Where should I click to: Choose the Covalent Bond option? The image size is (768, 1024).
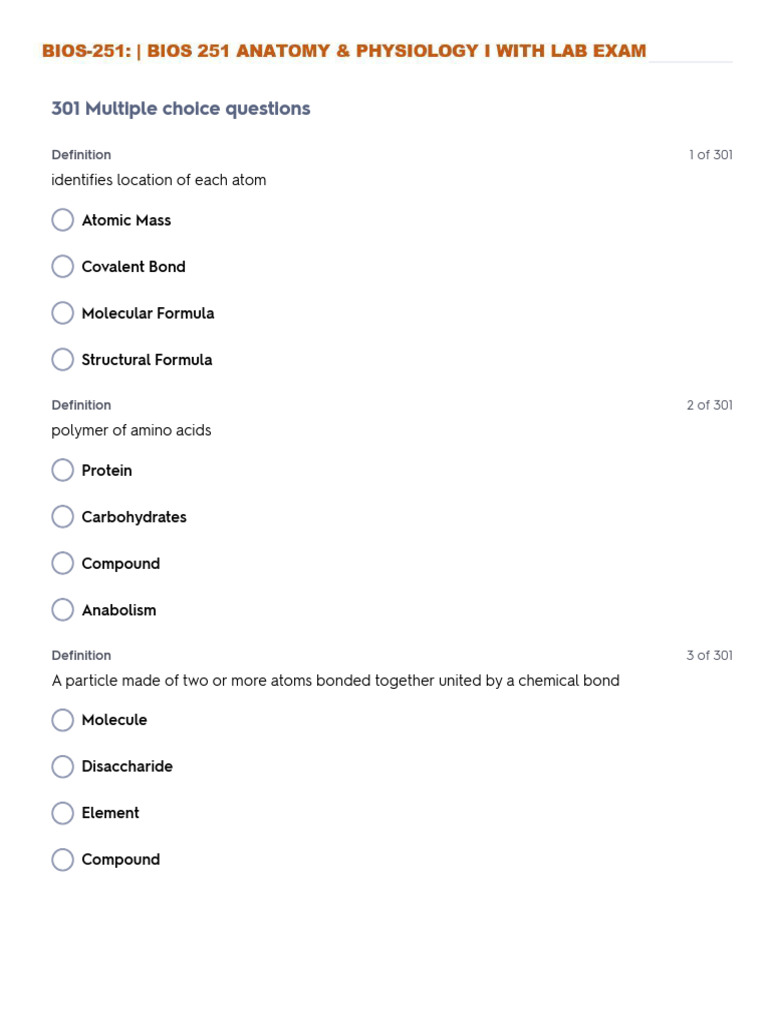pos(63,267)
